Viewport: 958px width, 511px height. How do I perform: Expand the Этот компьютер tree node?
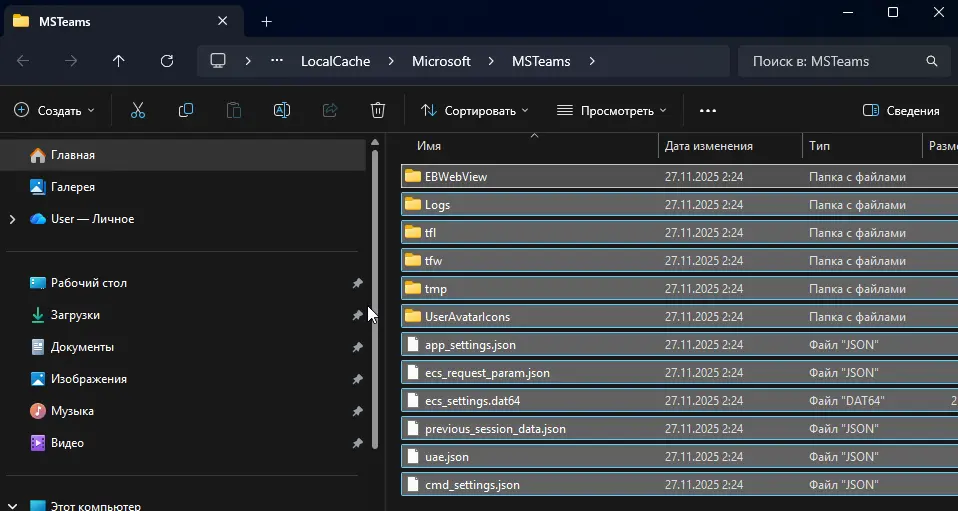12,506
